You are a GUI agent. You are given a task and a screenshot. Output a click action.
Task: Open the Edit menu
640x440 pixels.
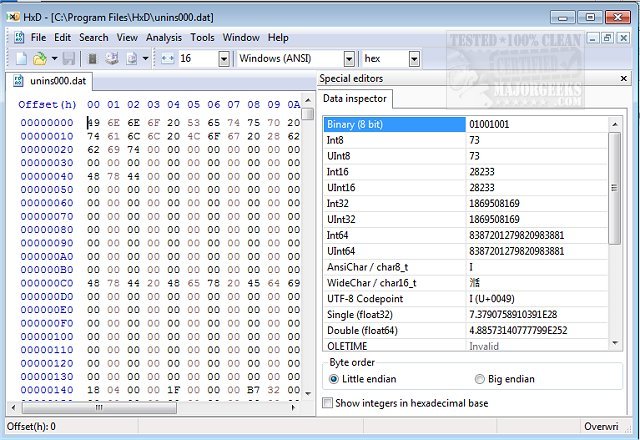coord(62,38)
